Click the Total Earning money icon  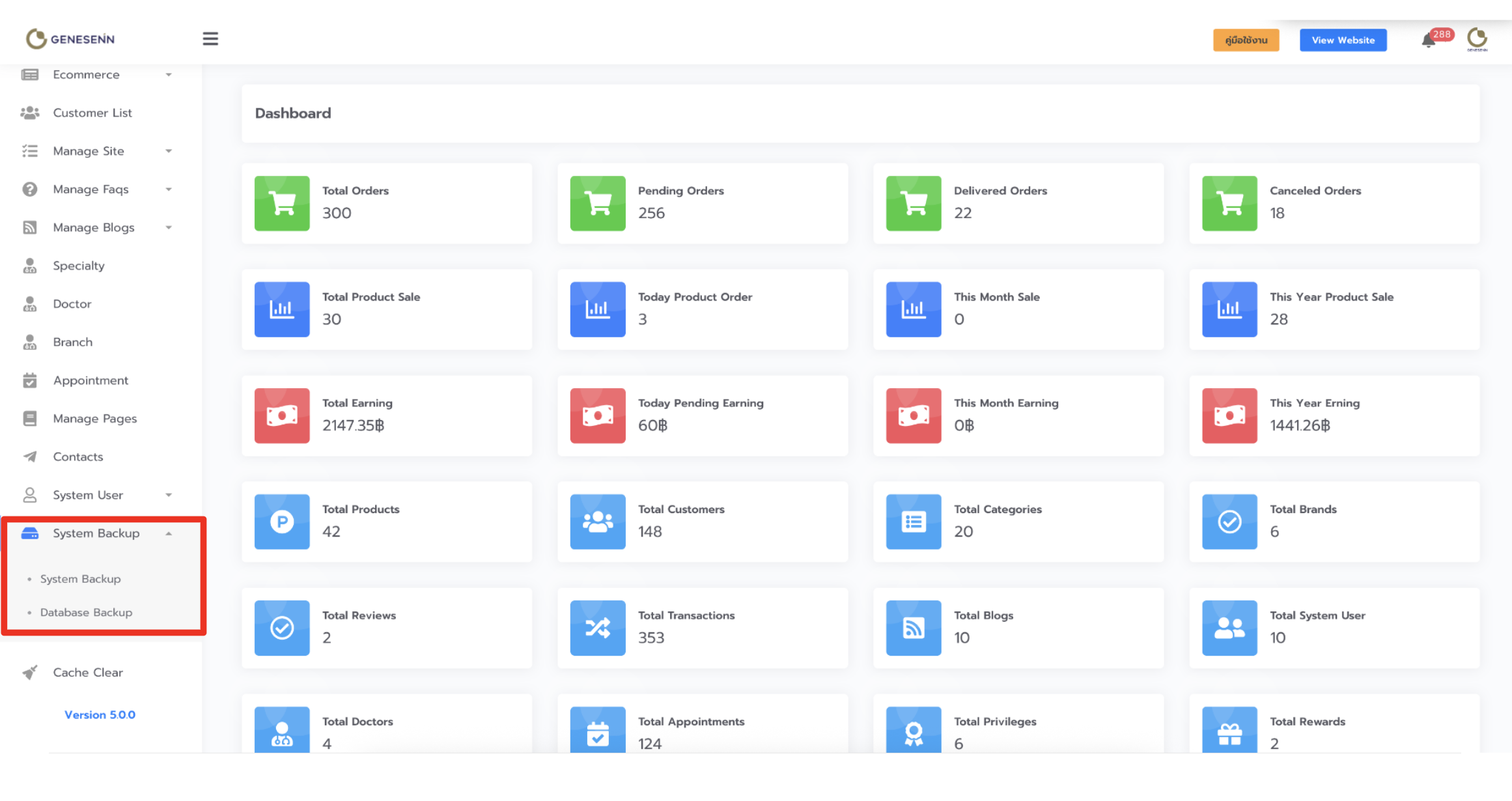click(x=282, y=415)
